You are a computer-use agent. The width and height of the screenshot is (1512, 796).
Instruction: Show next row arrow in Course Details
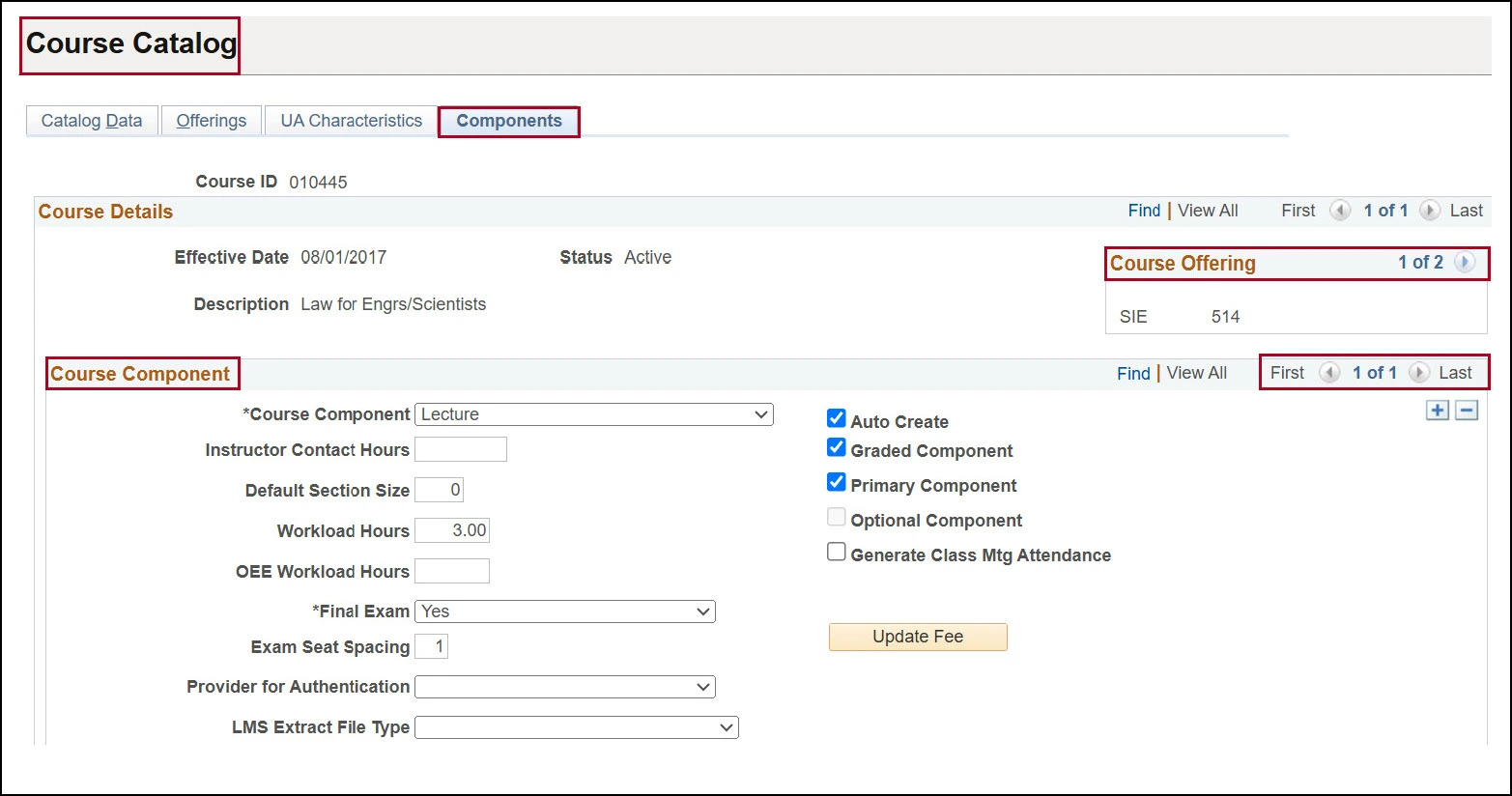[x=1430, y=211]
